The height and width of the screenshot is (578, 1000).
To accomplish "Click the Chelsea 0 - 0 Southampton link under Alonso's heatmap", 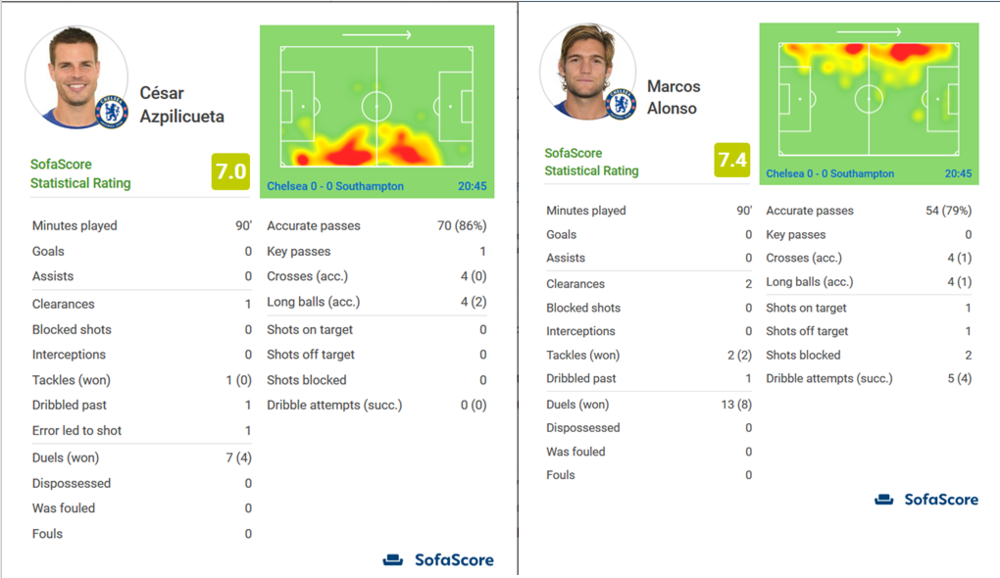I will tap(830, 174).
